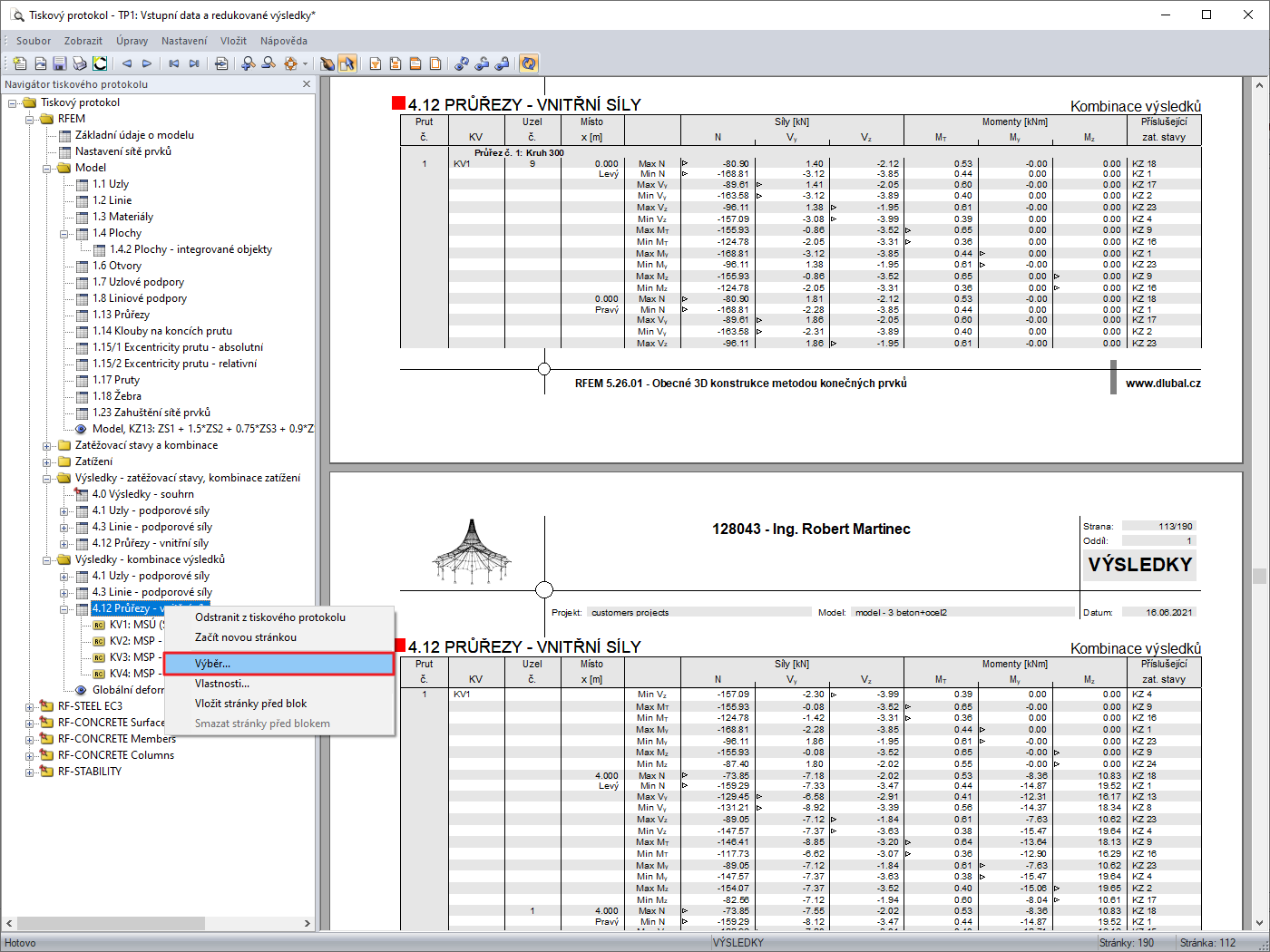1270x952 pixels.
Task: Click the blank page layout icon
Action: point(435,63)
